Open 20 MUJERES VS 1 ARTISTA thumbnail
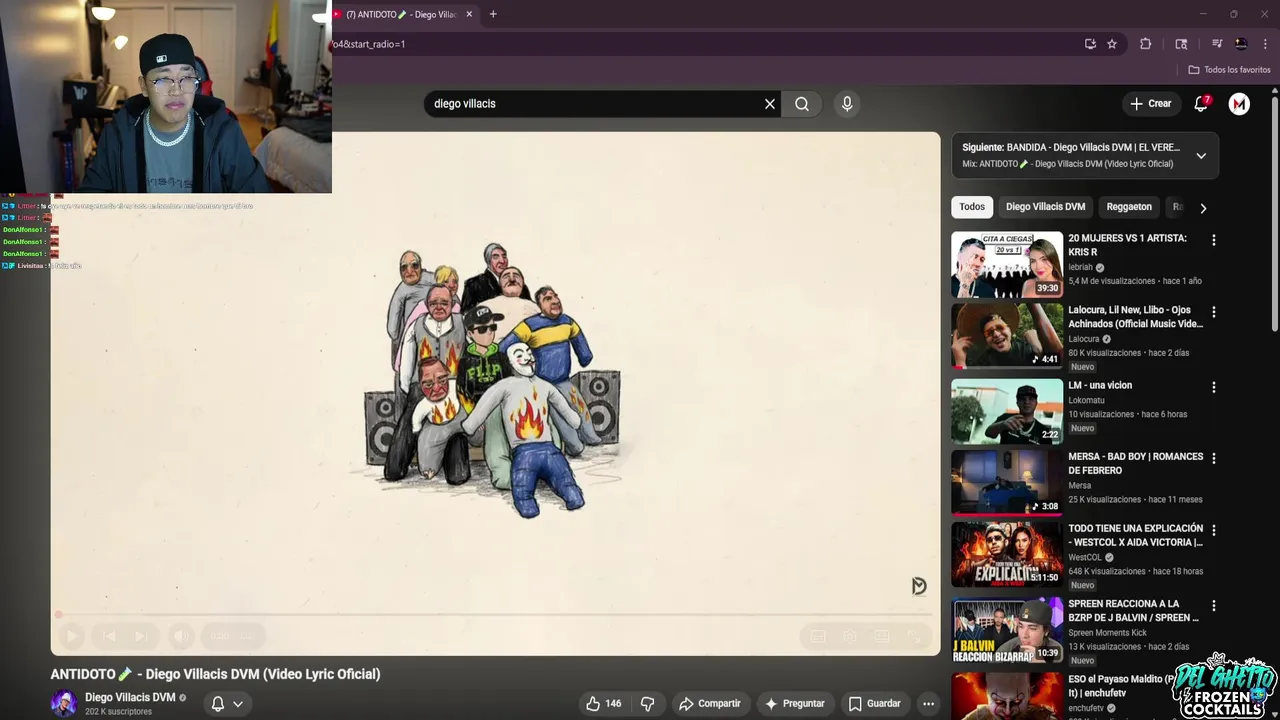This screenshot has width=1280, height=720. pyautogui.click(x=1007, y=265)
